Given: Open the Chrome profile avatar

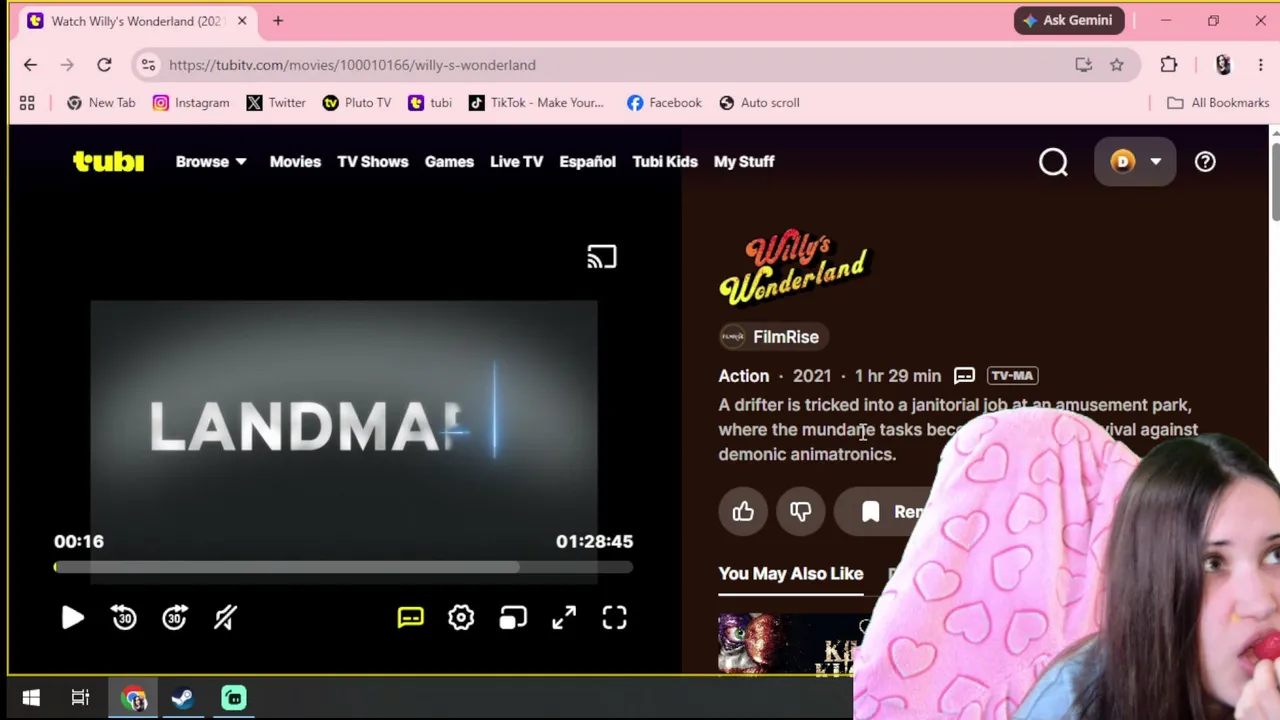Looking at the screenshot, I should click(x=1223, y=65).
